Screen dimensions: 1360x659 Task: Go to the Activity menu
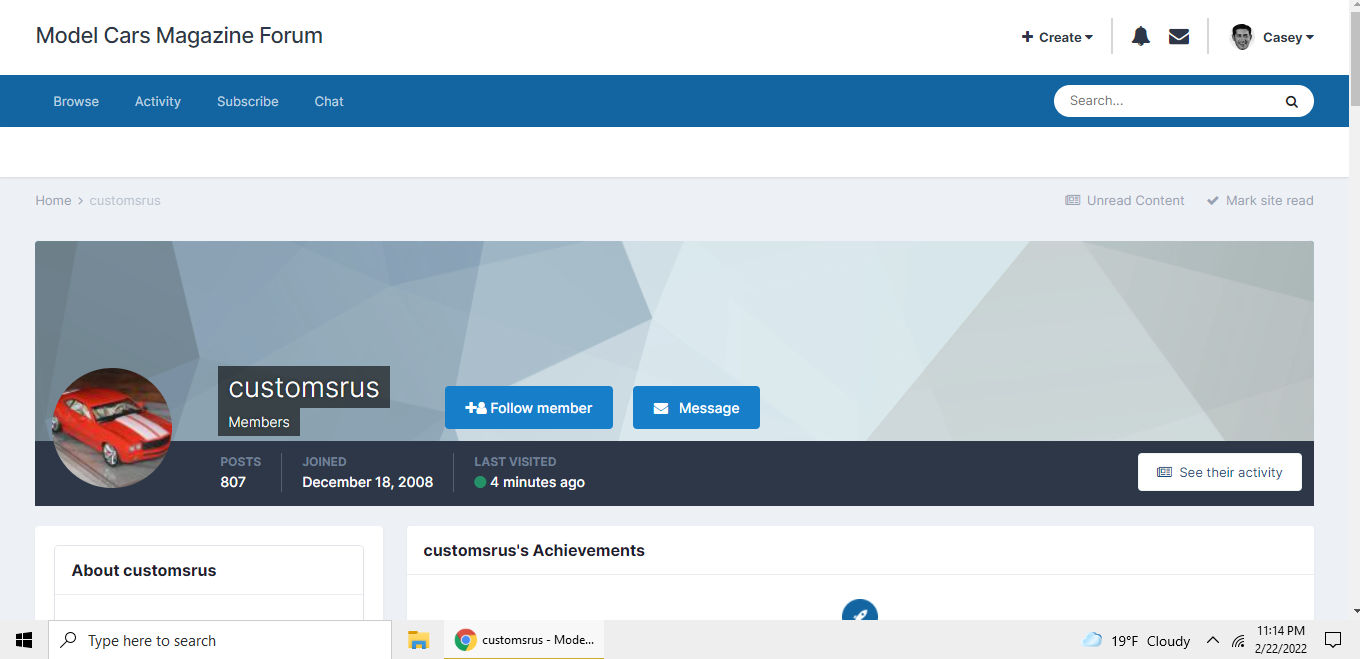(x=158, y=101)
